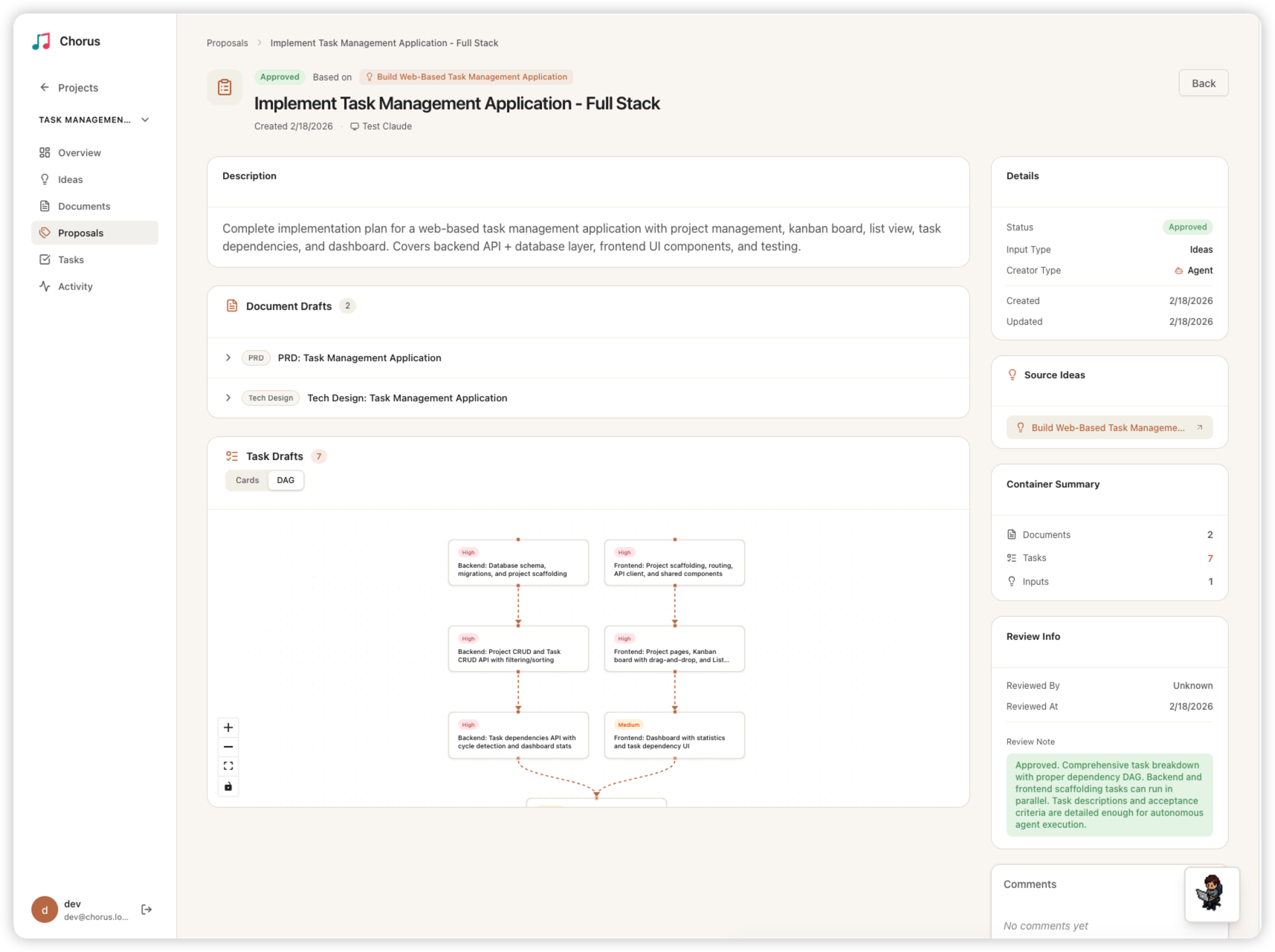The height and width of the screenshot is (952, 1275).
Task: Open the Ideas section via its lightbulb icon
Action: (x=45, y=179)
